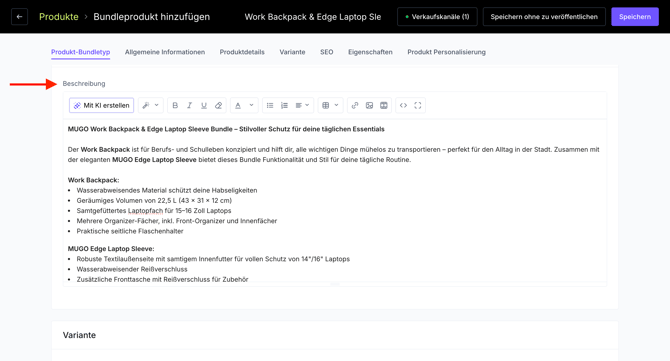Viewport: 670px width, 361px height.
Task: Click the Mit KI erstellen button
Action: [x=101, y=105]
